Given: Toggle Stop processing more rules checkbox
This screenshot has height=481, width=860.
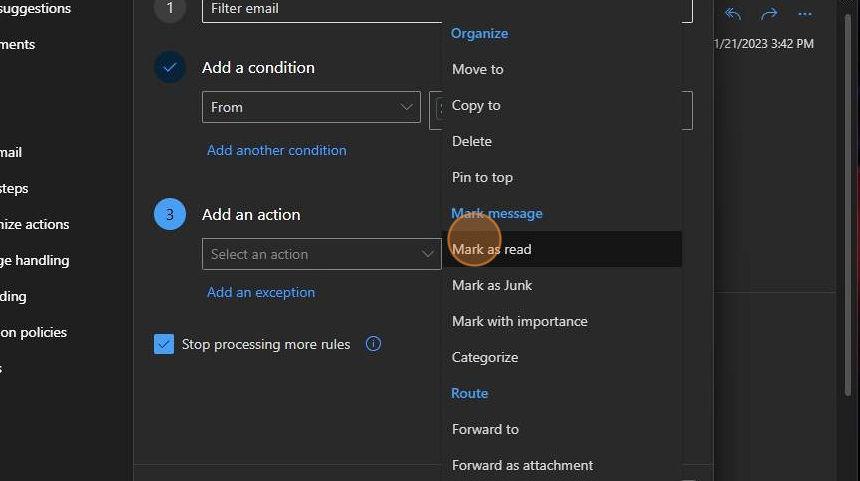Looking at the screenshot, I should click(x=164, y=344).
